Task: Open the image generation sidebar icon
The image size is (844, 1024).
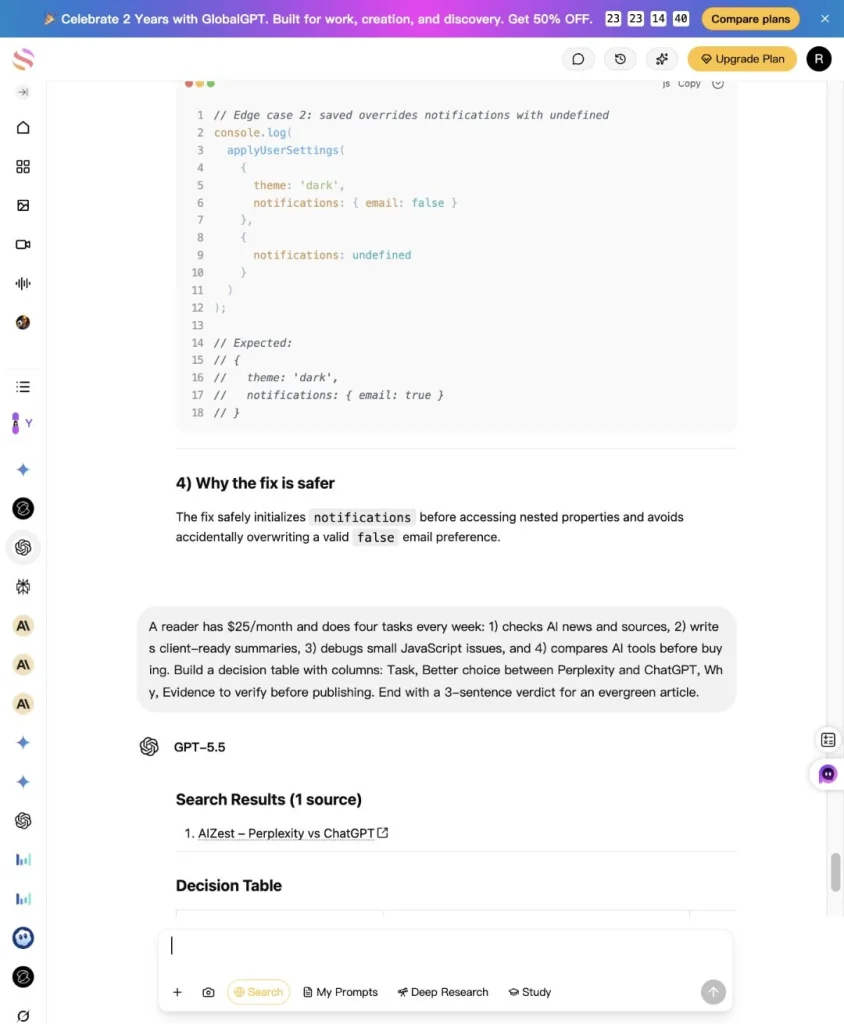Action: 23,206
